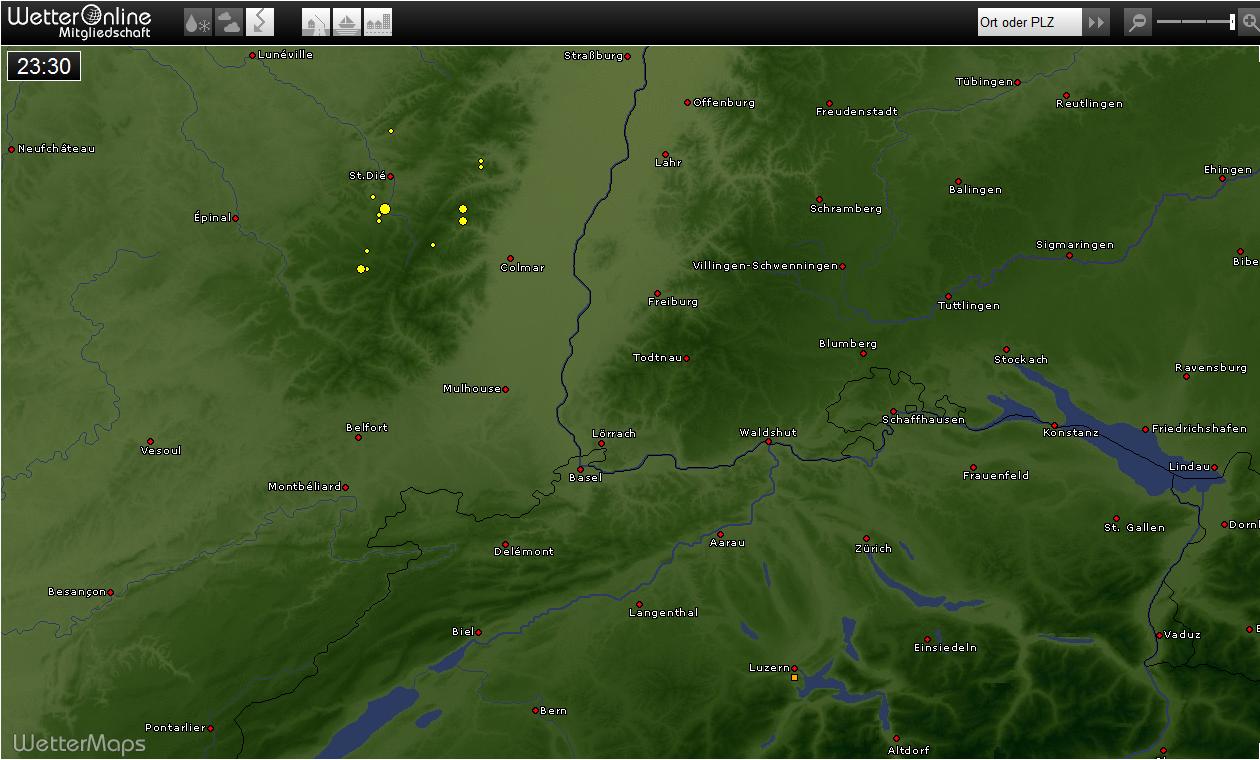Show the cities overlay with buildings icon
1260x760 pixels.
point(378,22)
